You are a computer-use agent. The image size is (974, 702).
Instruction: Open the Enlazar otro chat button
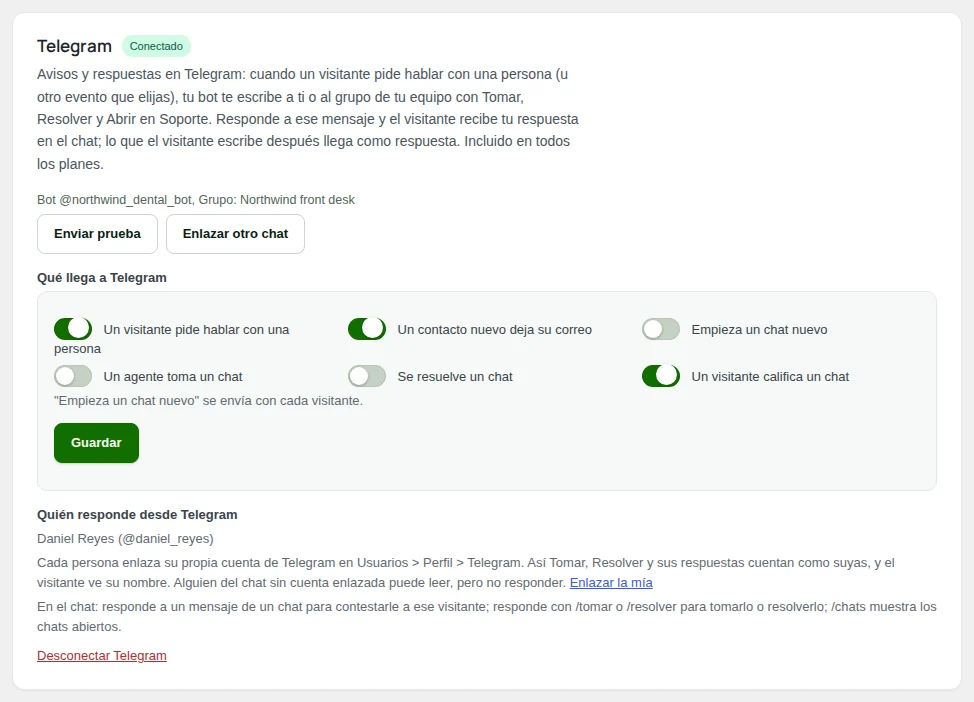pyautogui.click(x=235, y=234)
